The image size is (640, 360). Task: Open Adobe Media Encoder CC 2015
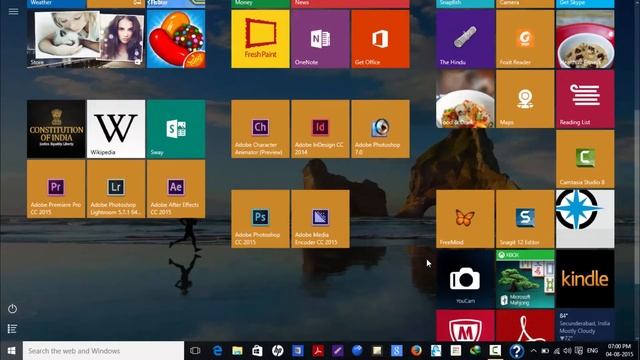[x=320, y=219]
